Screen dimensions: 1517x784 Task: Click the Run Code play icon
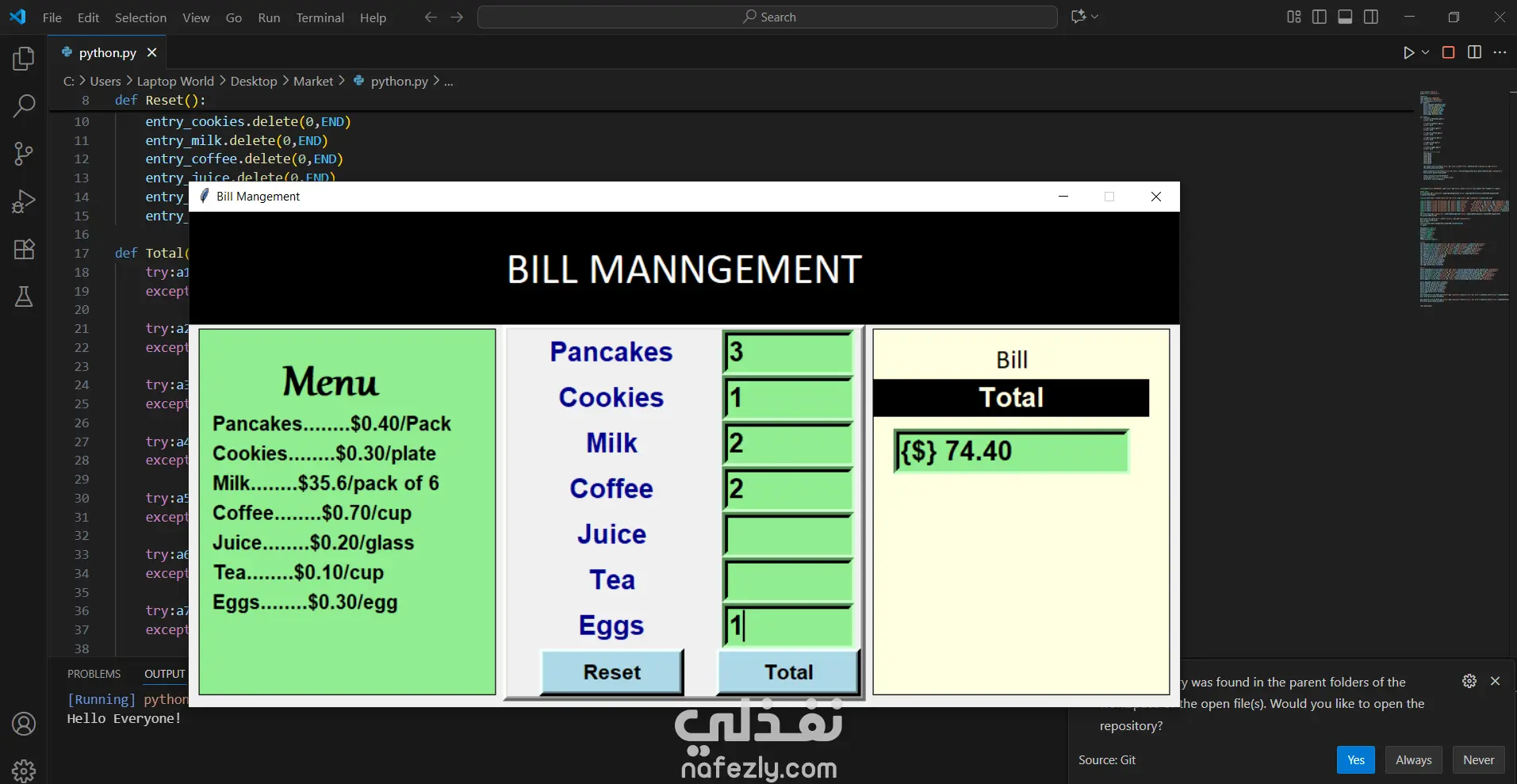[1408, 52]
